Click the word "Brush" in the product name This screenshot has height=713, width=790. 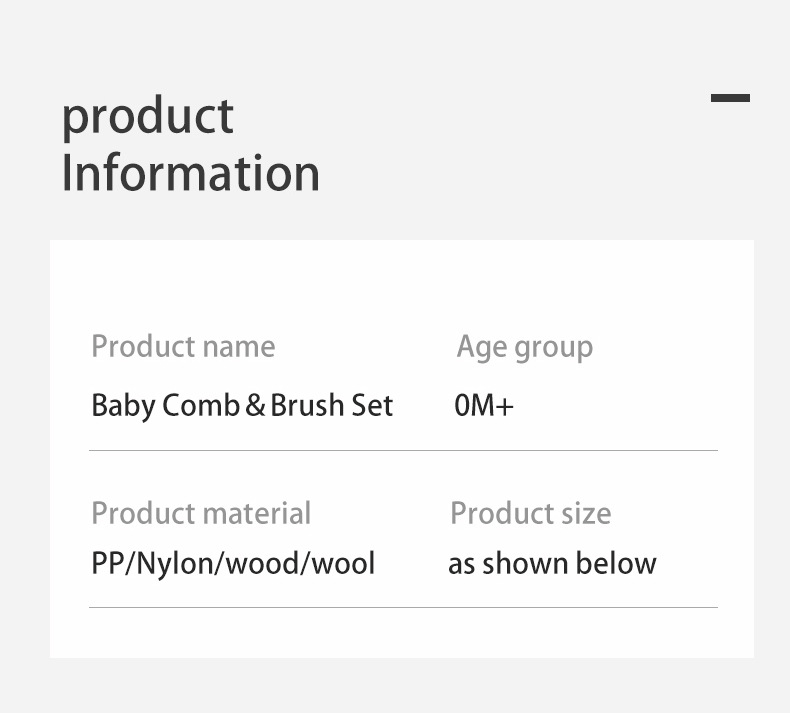click(x=307, y=405)
